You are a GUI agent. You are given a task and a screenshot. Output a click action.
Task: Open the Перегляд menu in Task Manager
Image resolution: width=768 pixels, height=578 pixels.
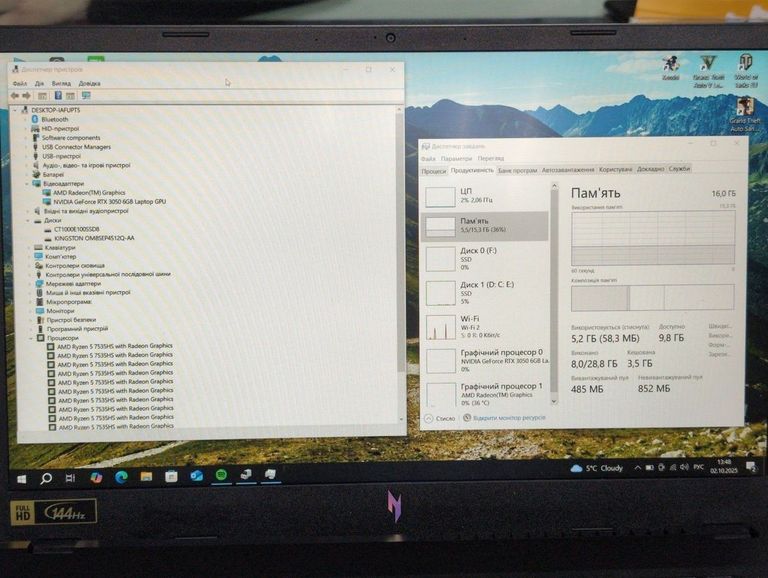click(x=490, y=159)
